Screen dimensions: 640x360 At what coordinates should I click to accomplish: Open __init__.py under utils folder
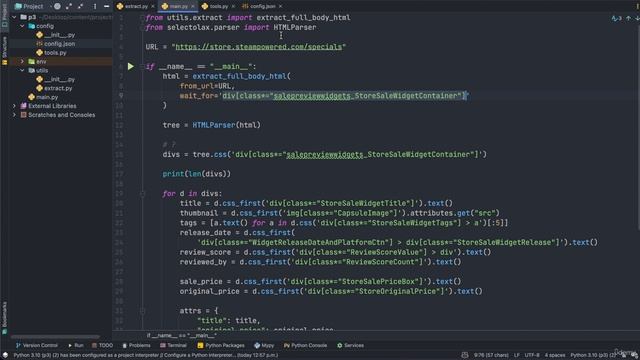click(56, 80)
